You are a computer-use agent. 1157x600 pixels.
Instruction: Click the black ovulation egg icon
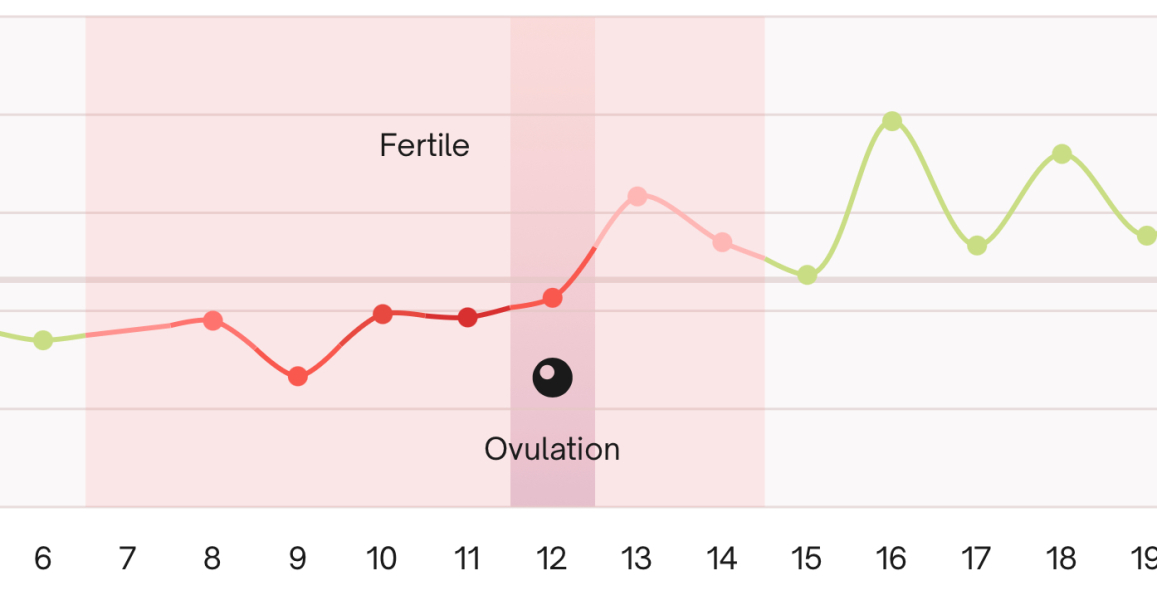pos(552,378)
